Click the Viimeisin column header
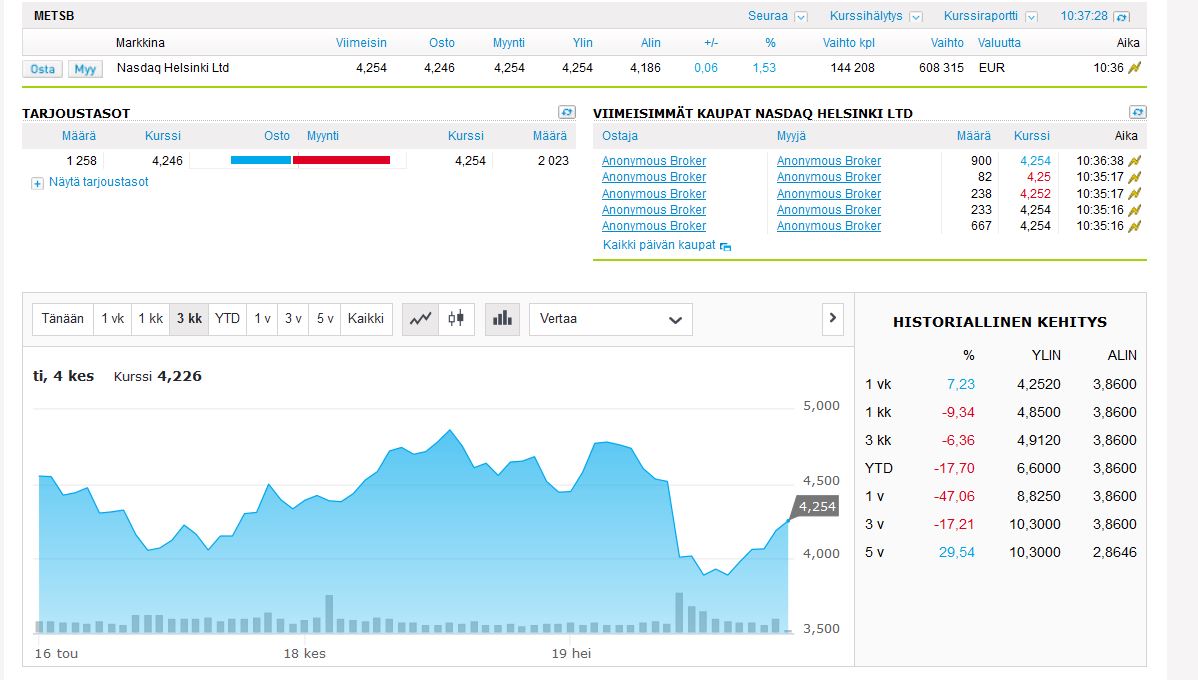The image size is (1198, 680). coord(361,44)
